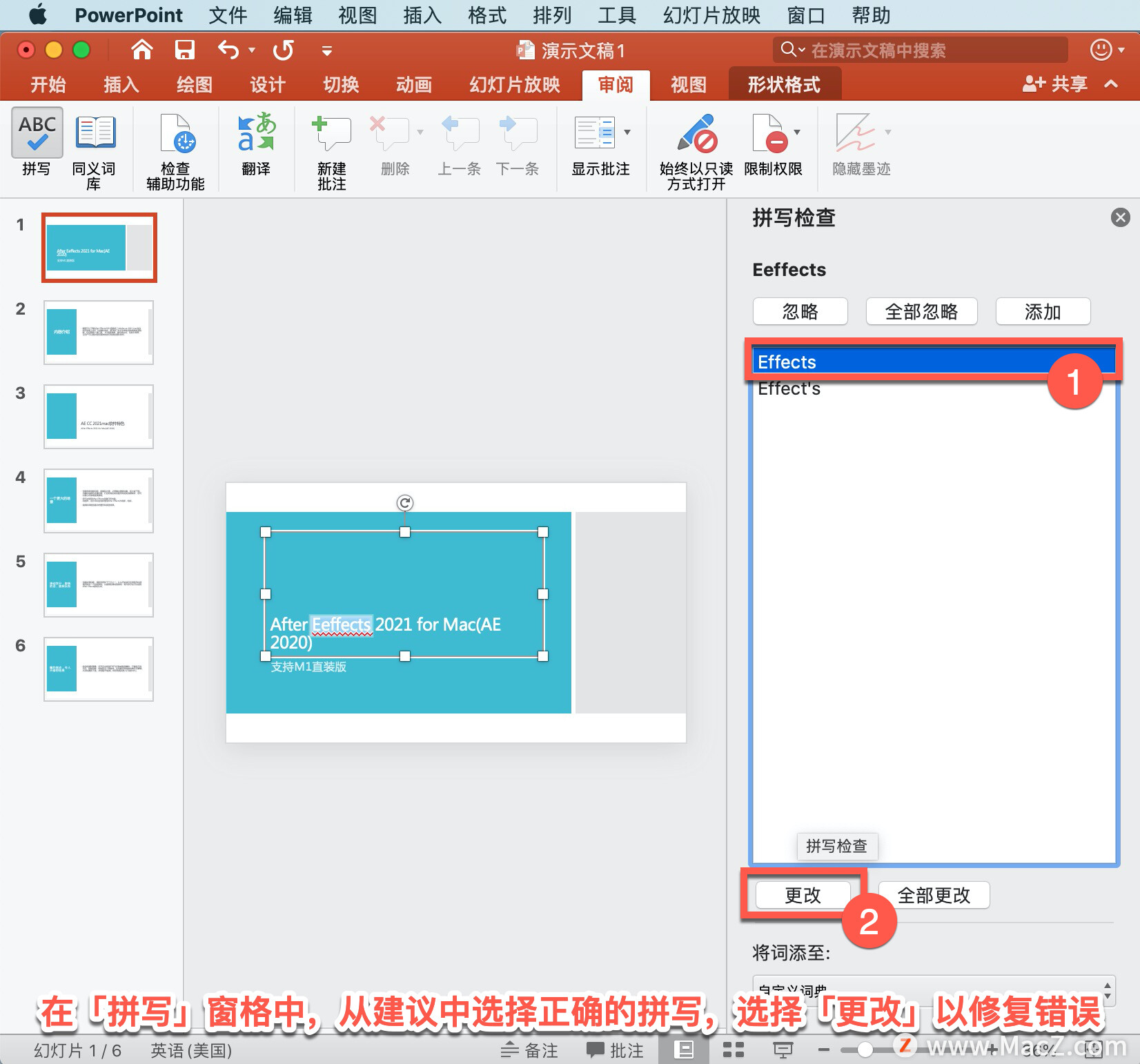Expand Show Comments dropdown arrow
Image resolution: width=1140 pixels, height=1064 pixels.
627,132
